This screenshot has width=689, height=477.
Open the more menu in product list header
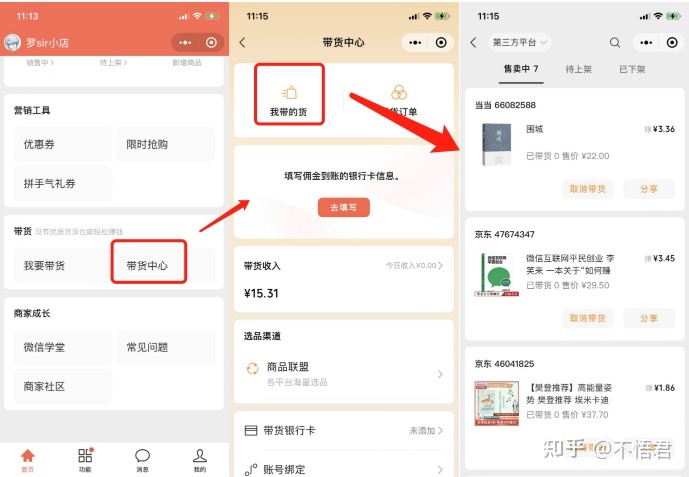[x=646, y=43]
